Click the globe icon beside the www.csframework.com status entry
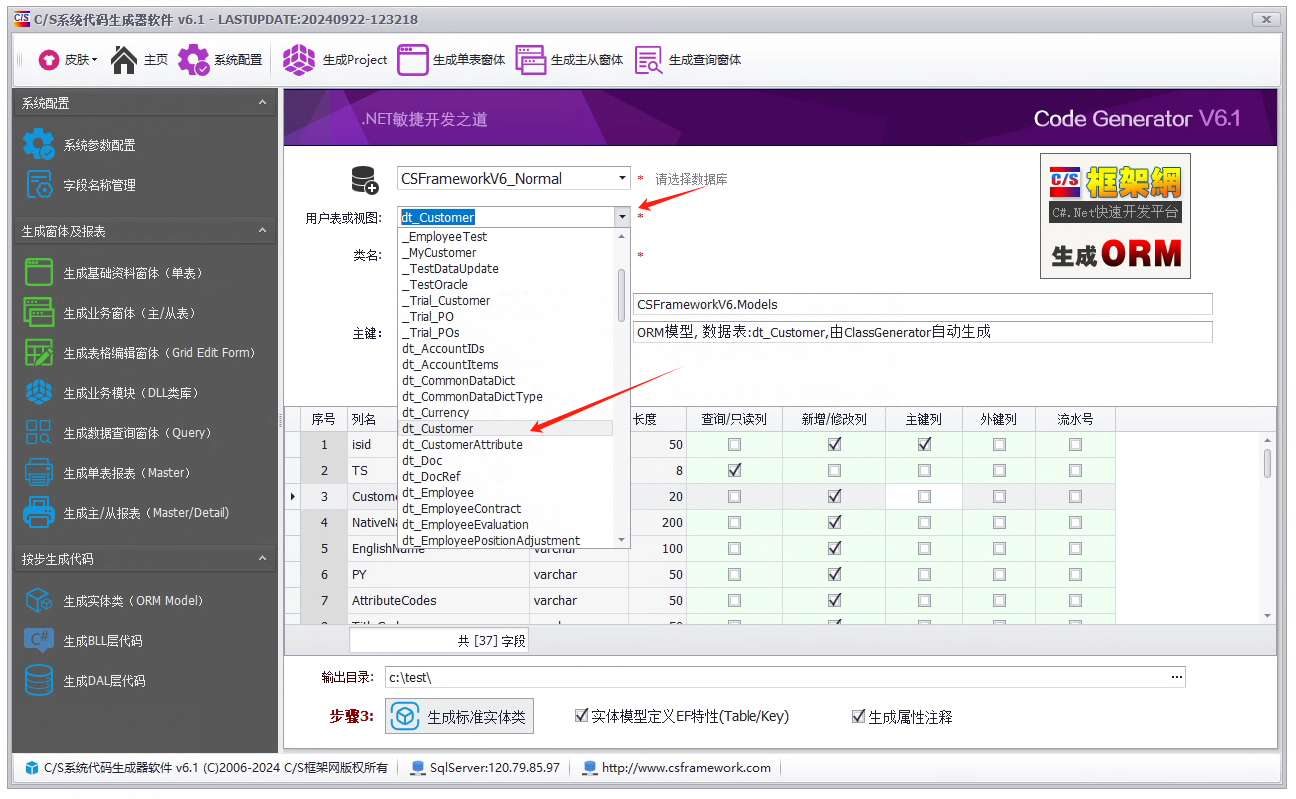 [x=590, y=768]
